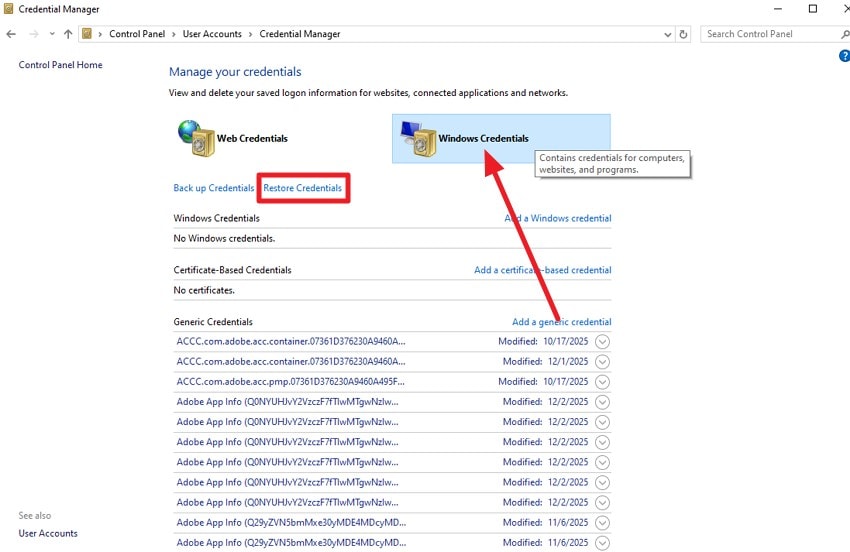Expand the chevron after Control Panel breadcrumb
This screenshot has height=552, width=850.
[173, 34]
